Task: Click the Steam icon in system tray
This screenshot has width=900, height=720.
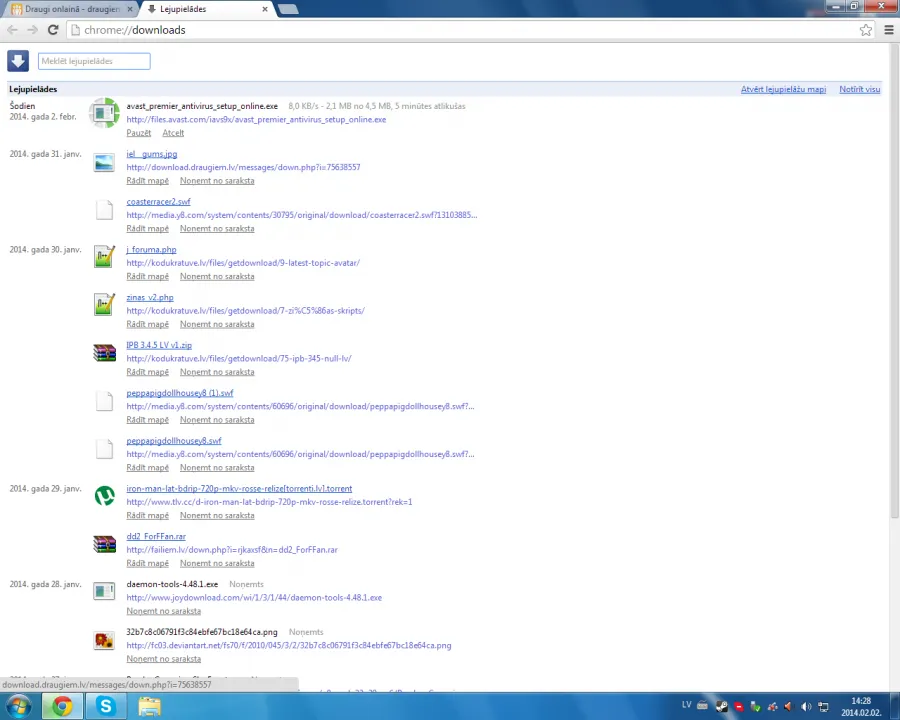Action: (x=721, y=706)
